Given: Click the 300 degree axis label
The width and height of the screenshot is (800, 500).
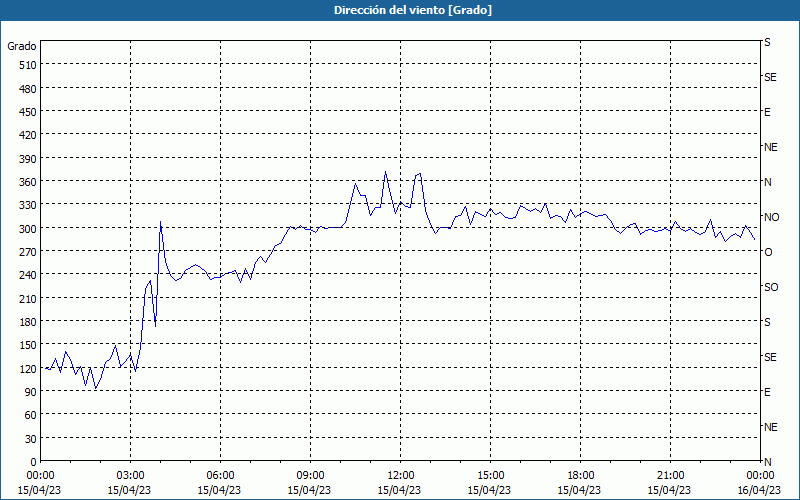Looking at the screenshot, I should click(x=28, y=229).
